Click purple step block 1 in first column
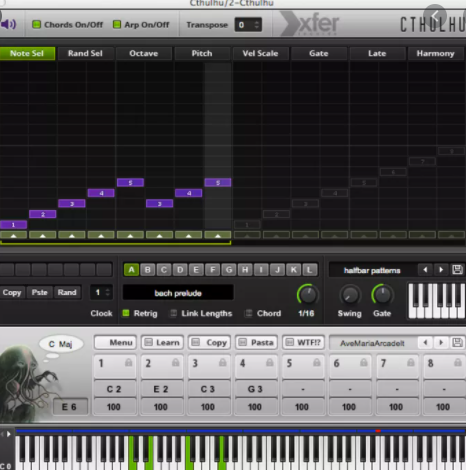The image size is (466, 470). 13,225
